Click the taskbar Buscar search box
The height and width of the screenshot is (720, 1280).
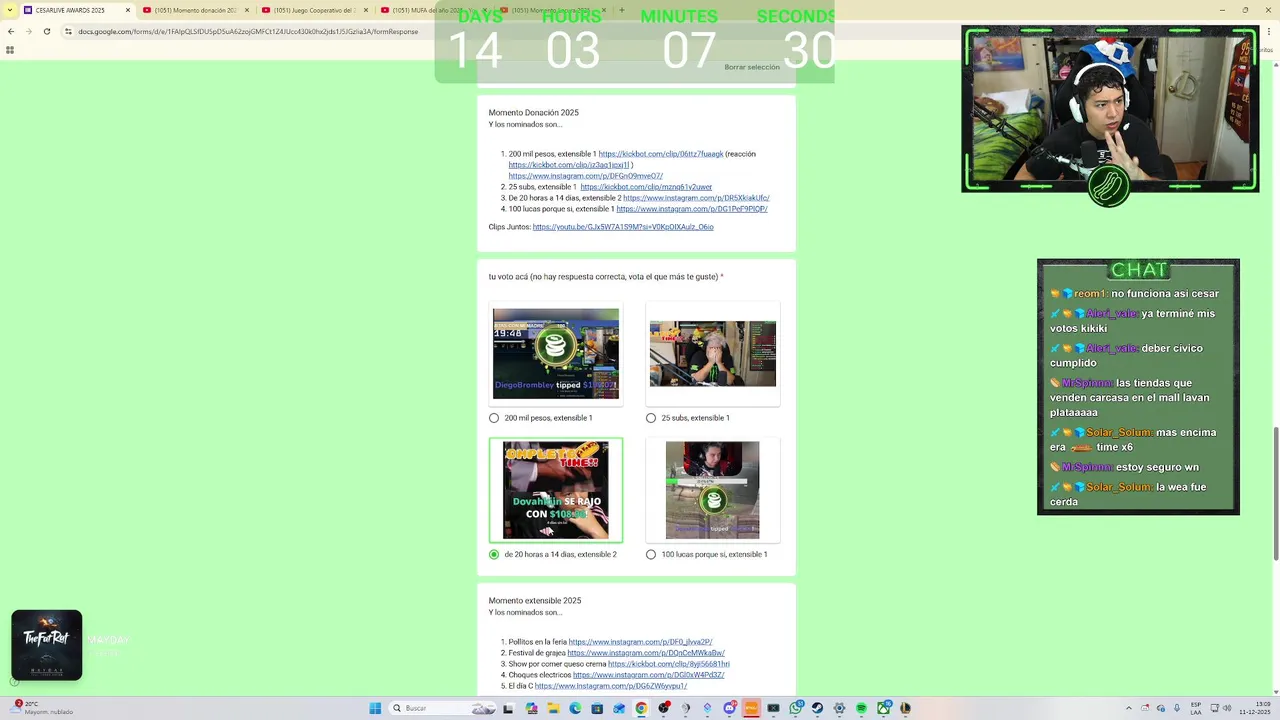pyautogui.click(x=443, y=708)
